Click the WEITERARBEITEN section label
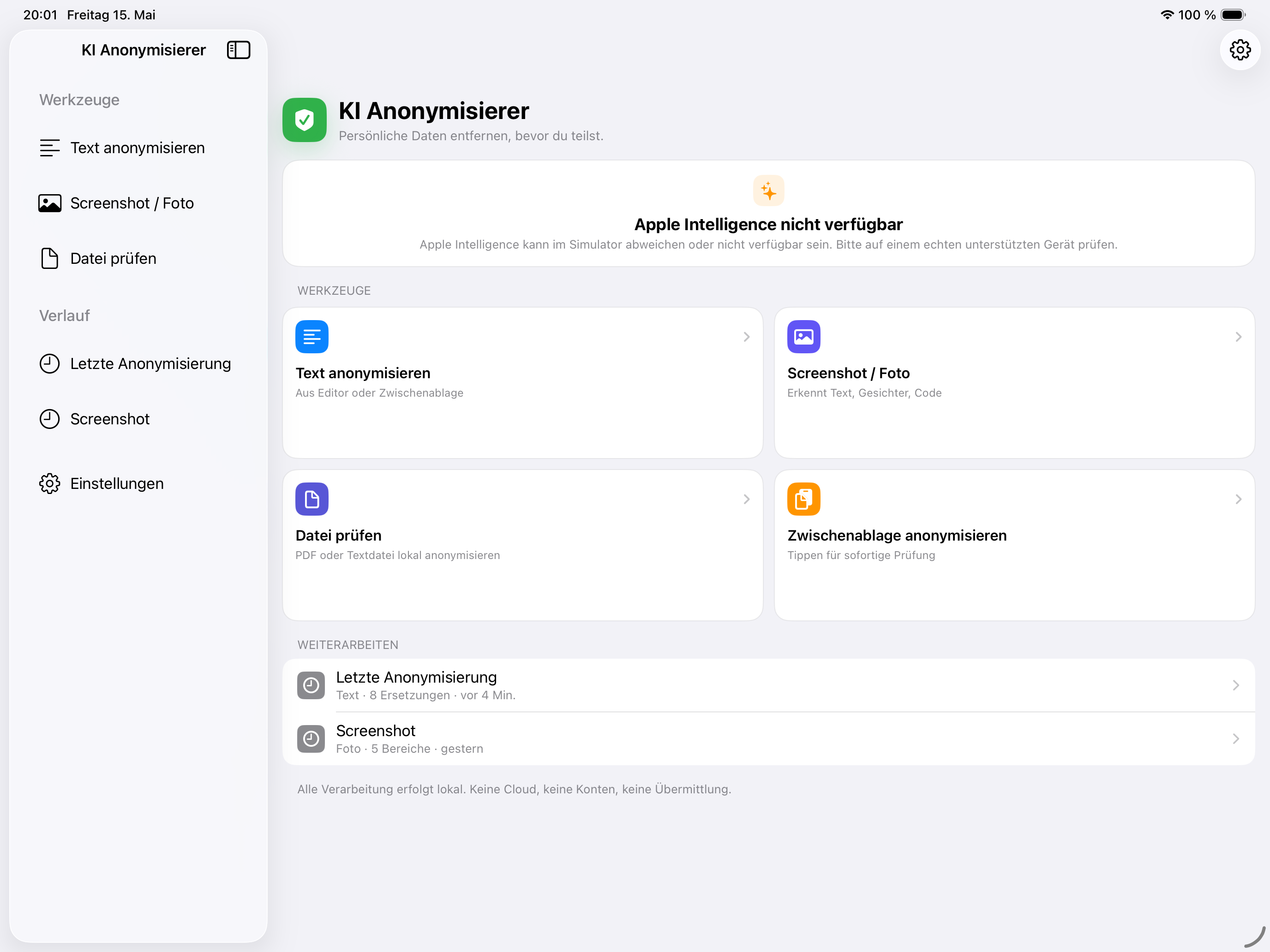1270x952 pixels. pos(347,645)
